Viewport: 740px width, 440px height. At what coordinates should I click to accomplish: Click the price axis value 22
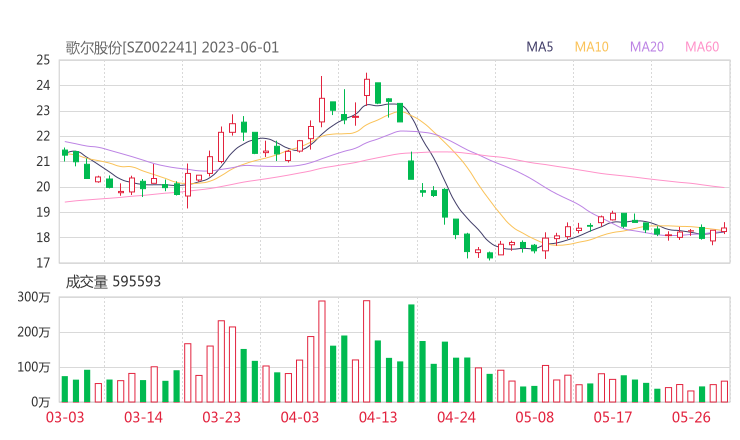coord(43,136)
